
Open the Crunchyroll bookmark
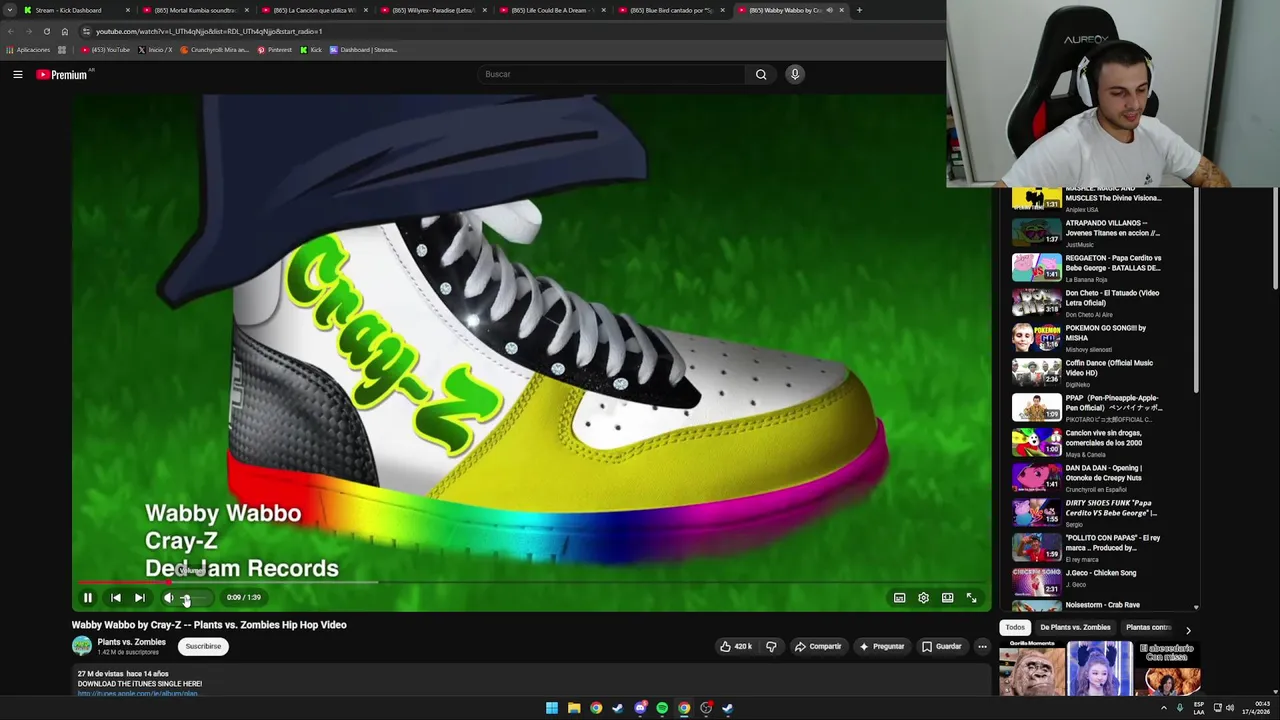pyautogui.click(x=213, y=50)
